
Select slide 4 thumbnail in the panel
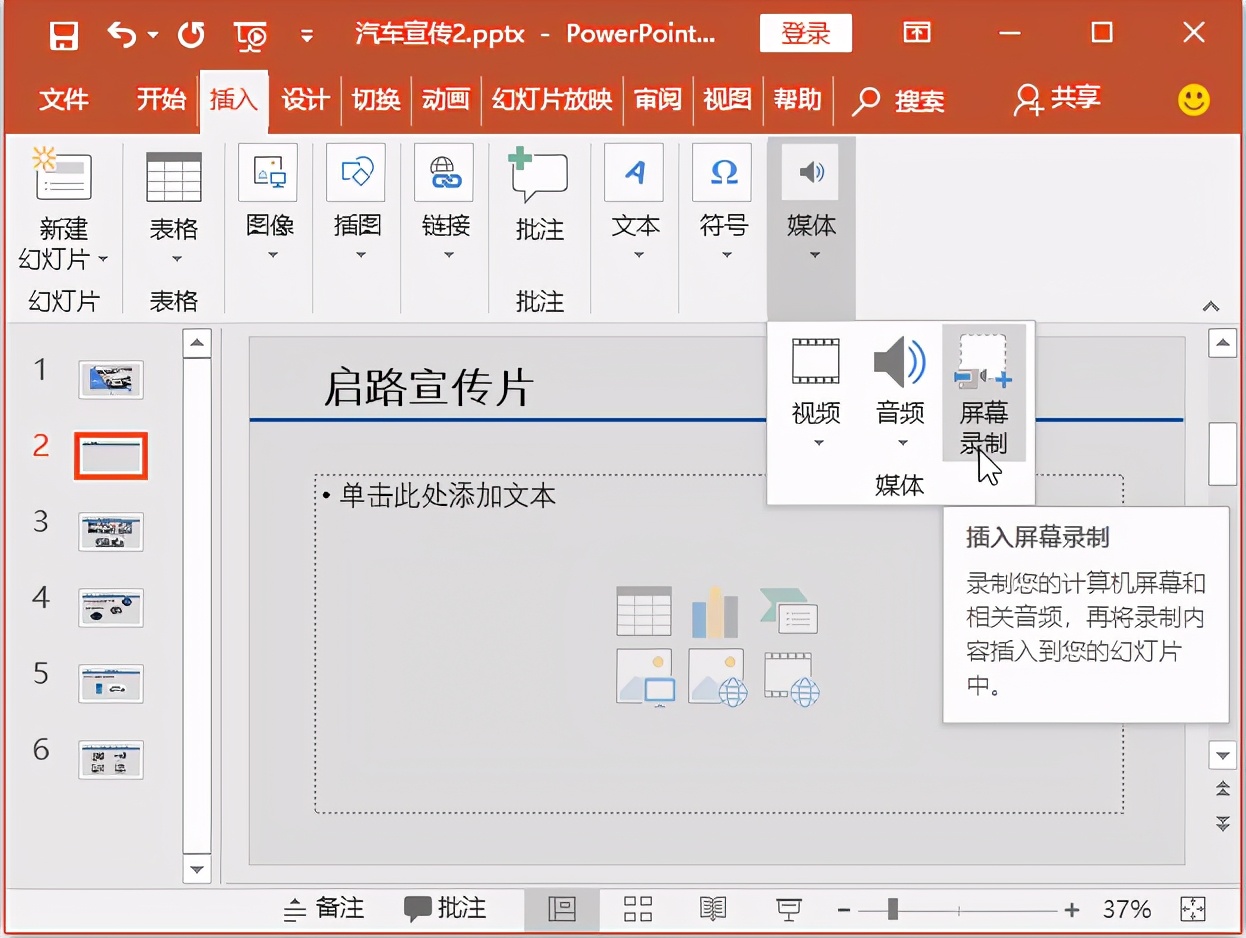tap(110, 607)
